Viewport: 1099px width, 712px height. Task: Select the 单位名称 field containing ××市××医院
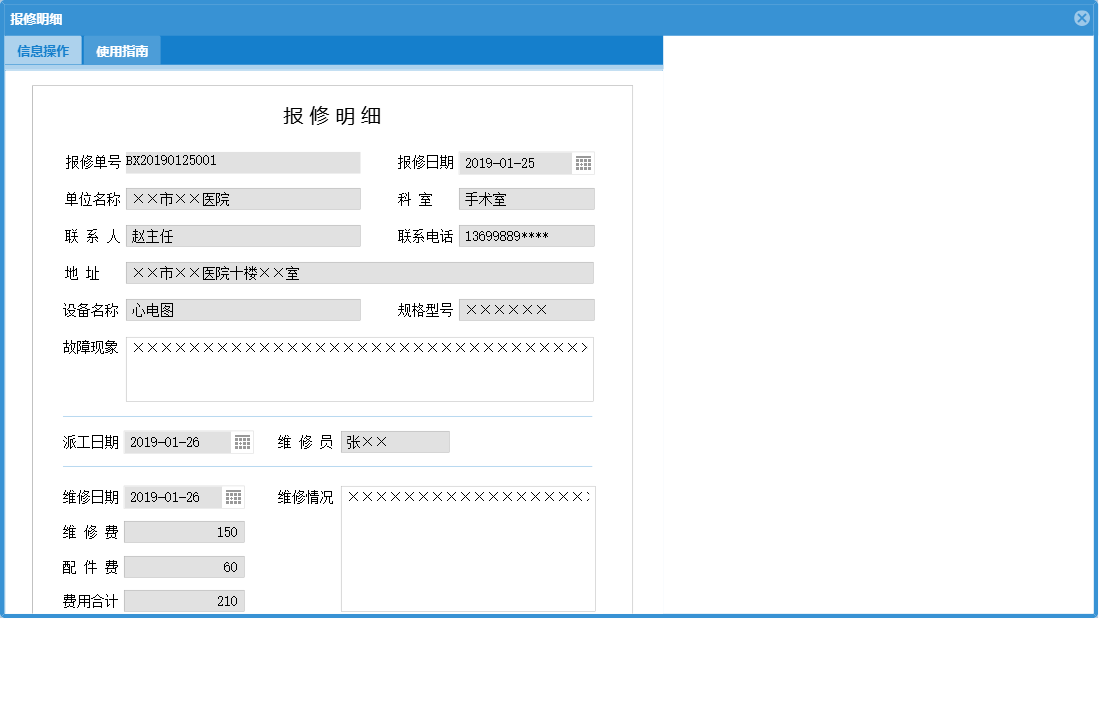(x=242, y=198)
